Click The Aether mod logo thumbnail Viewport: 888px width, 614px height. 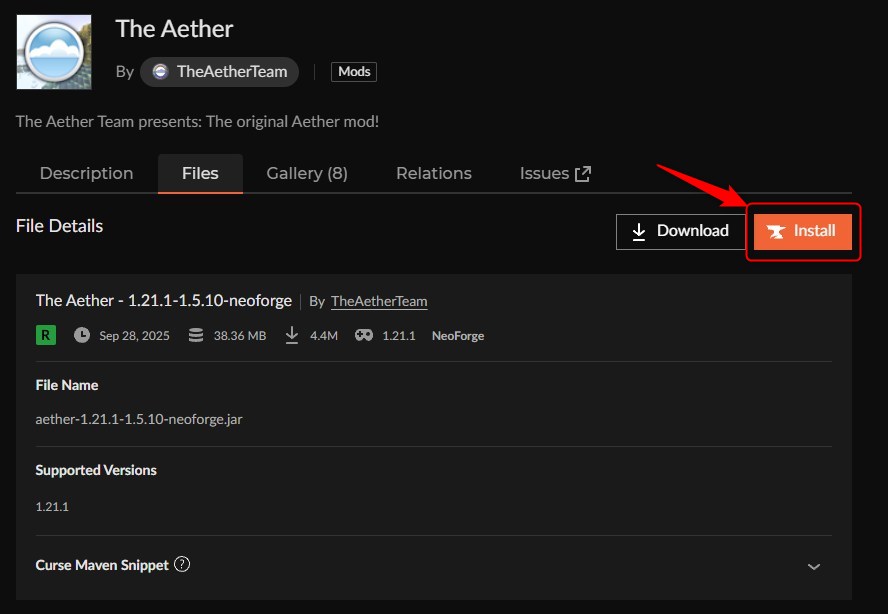point(53,51)
